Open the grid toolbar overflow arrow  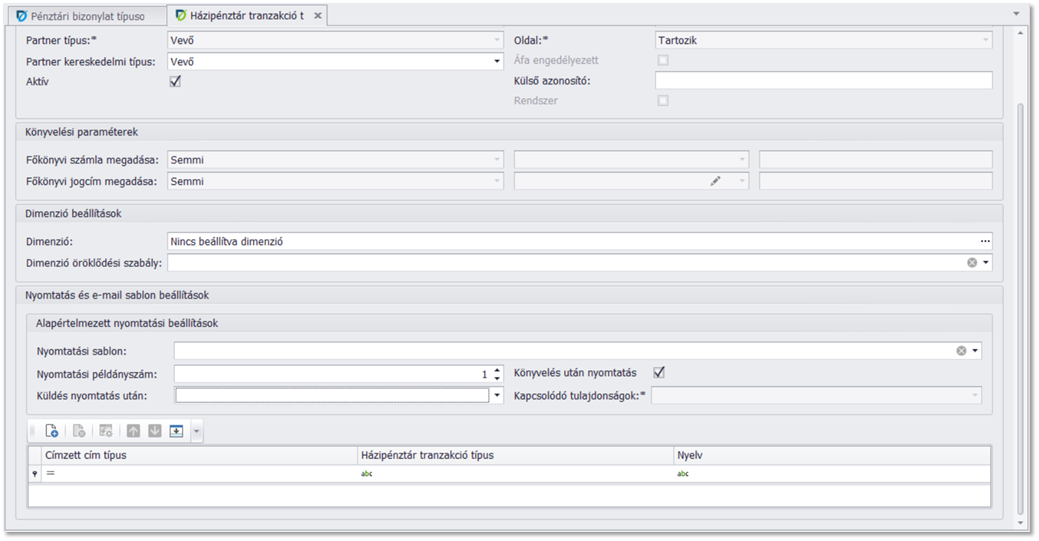pos(197,431)
